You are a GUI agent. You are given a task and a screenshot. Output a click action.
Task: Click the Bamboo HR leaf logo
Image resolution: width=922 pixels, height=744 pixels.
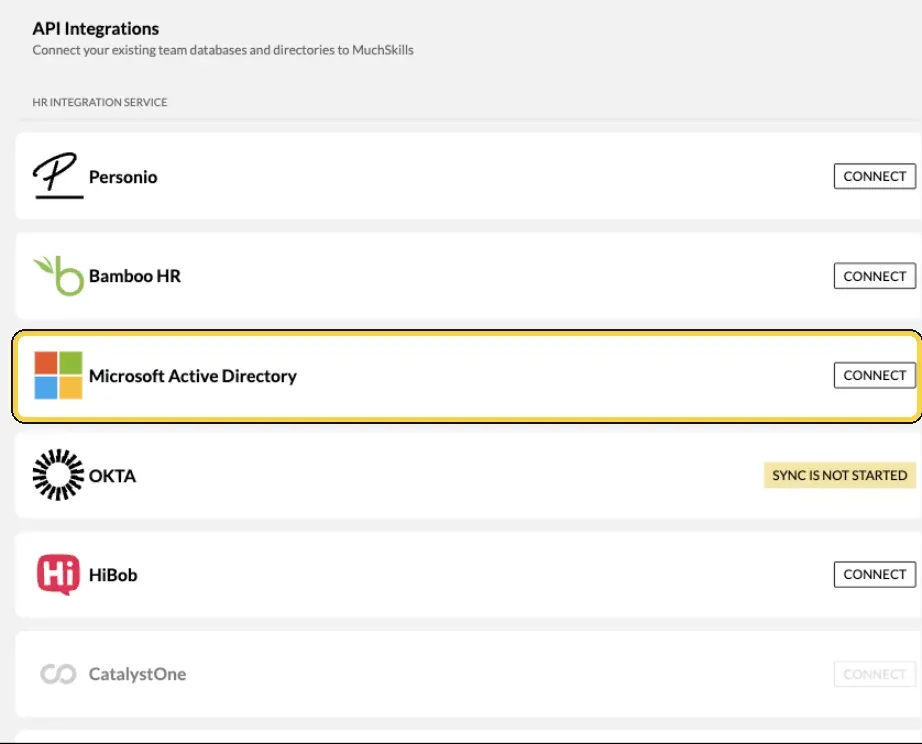click(x=58, y=275)
